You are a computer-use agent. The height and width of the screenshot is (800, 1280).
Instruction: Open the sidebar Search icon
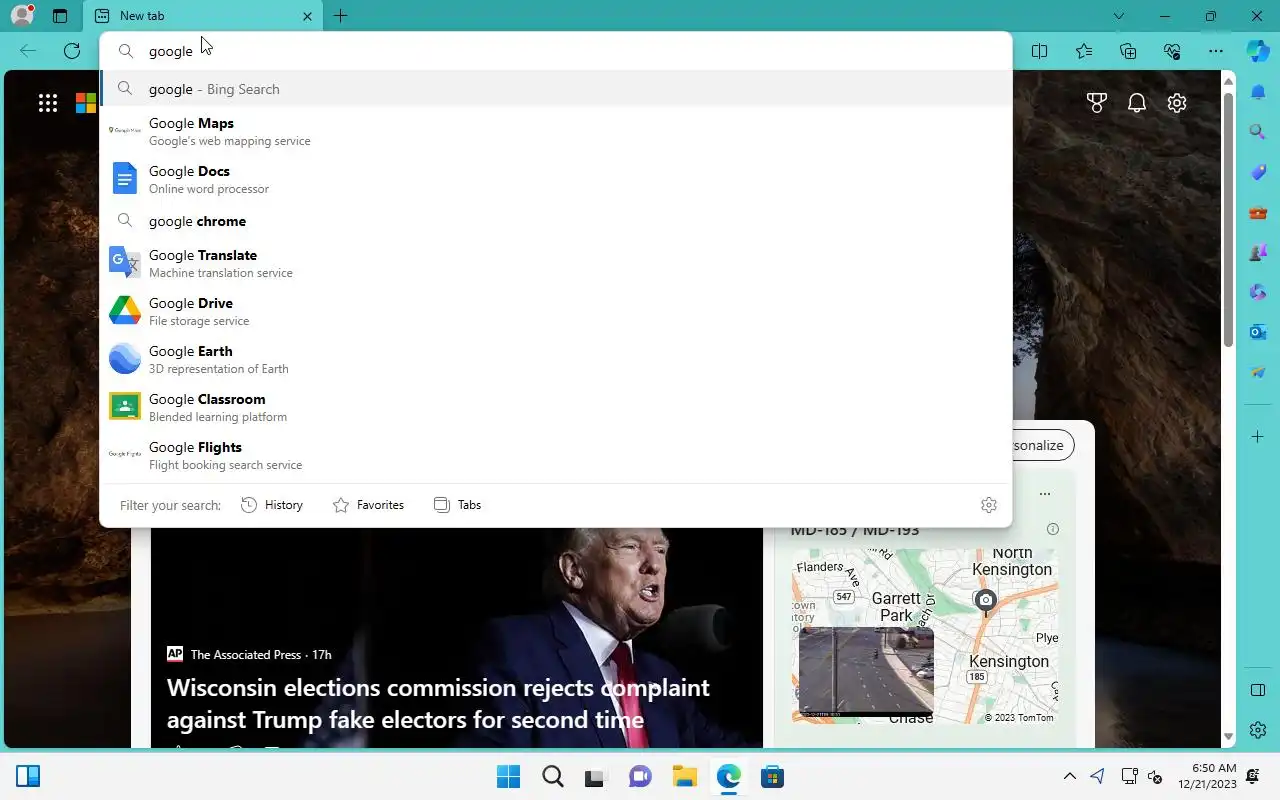point(1258,132)
